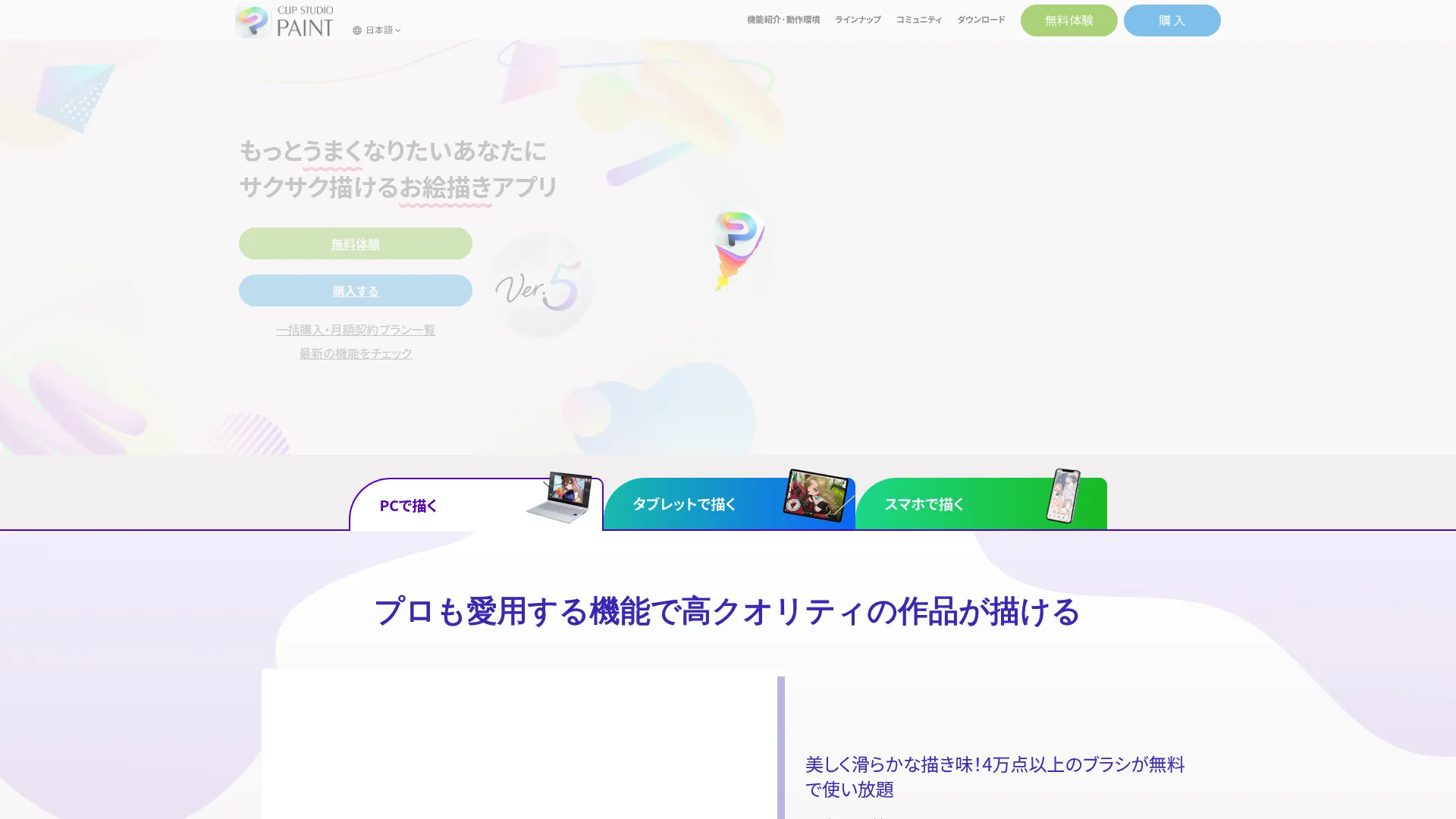
Task: Open the コミュニティ menu item
Action: coord(919,20)
